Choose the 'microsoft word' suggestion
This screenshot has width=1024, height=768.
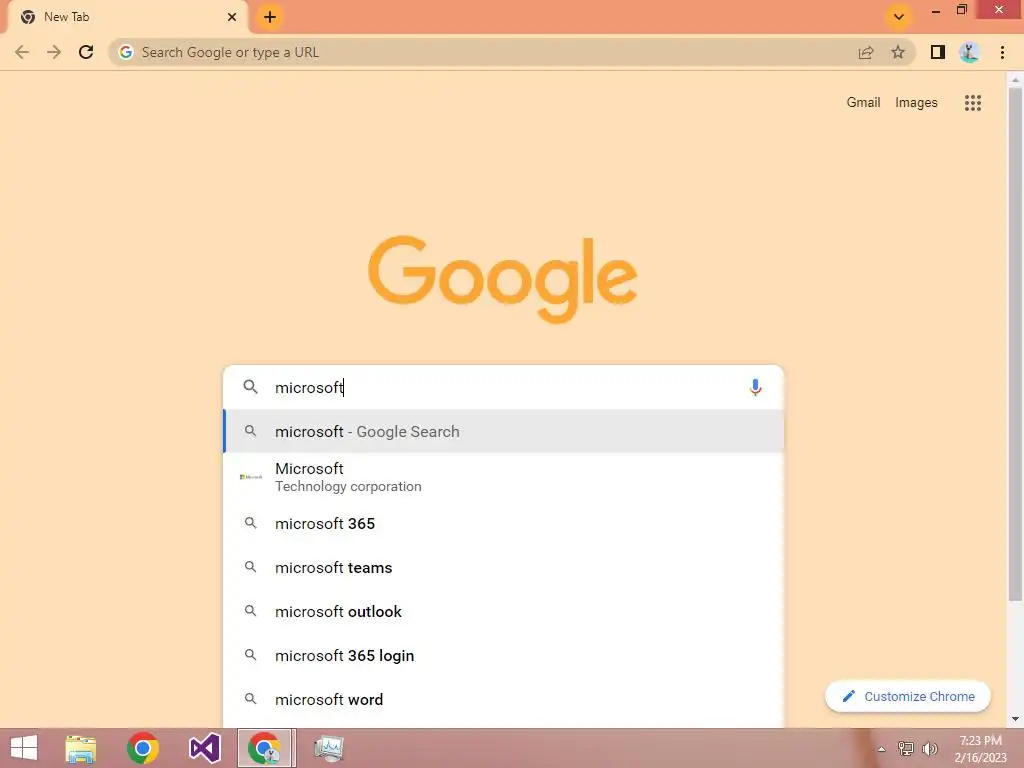click(503, 699)
